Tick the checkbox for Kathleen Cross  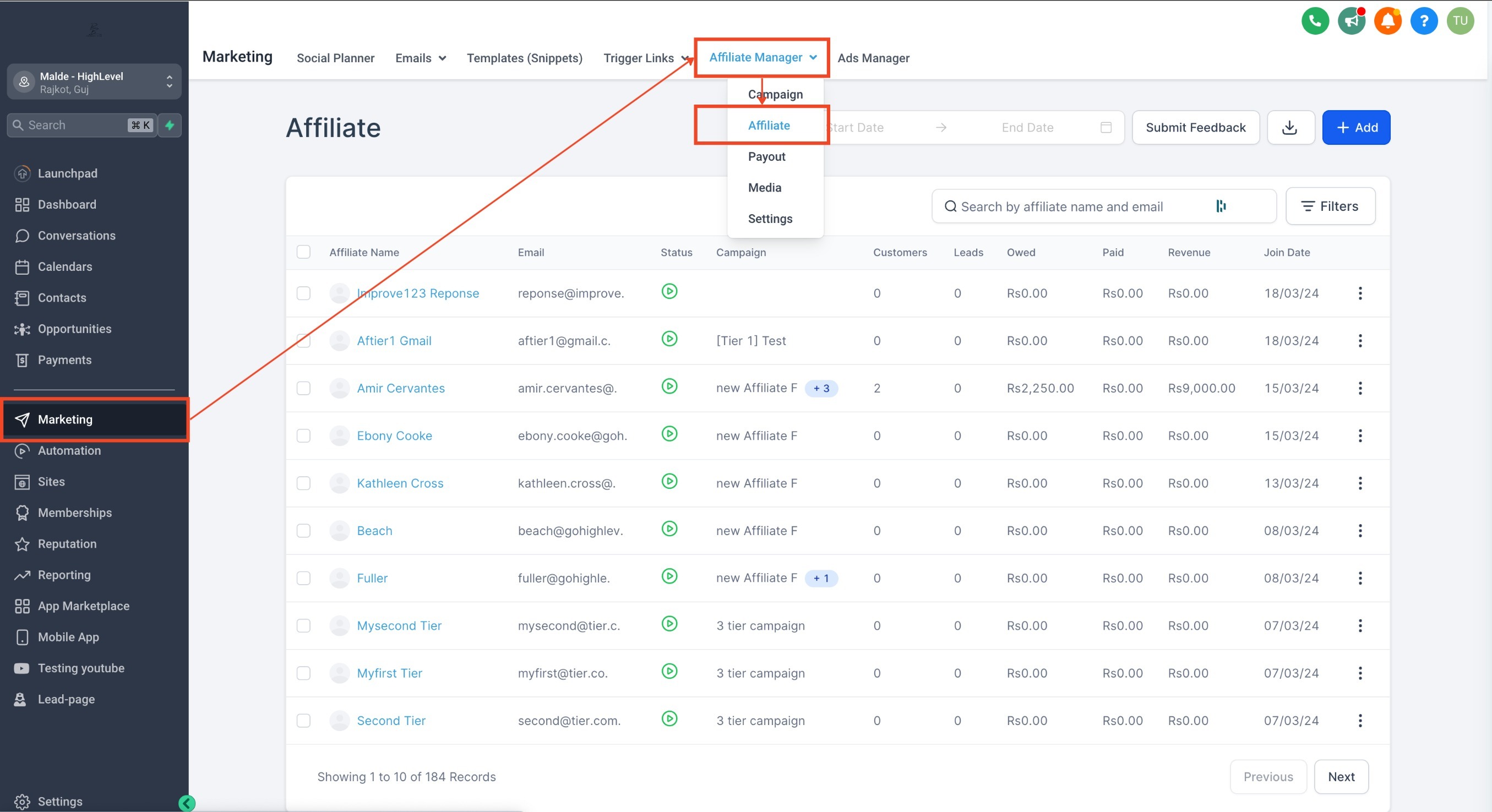click(303, 483)
